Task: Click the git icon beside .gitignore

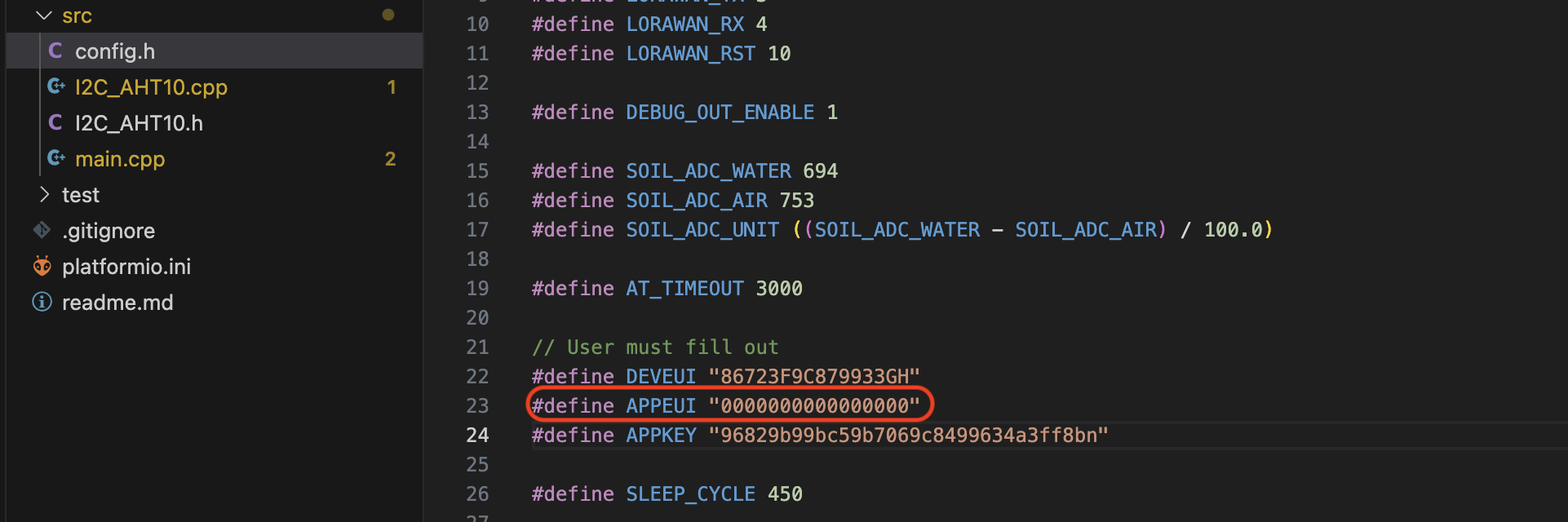Action: coord(42,231)
